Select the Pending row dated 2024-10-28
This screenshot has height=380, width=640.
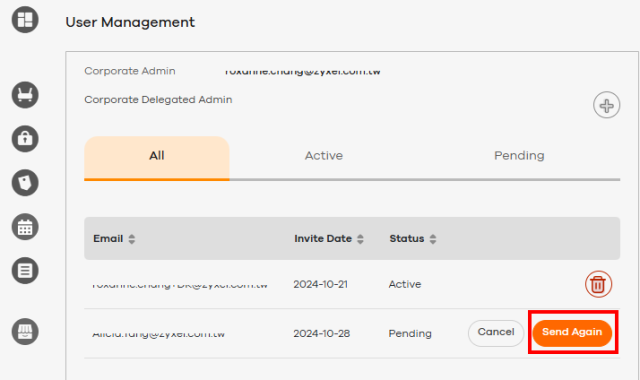[352, 333]
